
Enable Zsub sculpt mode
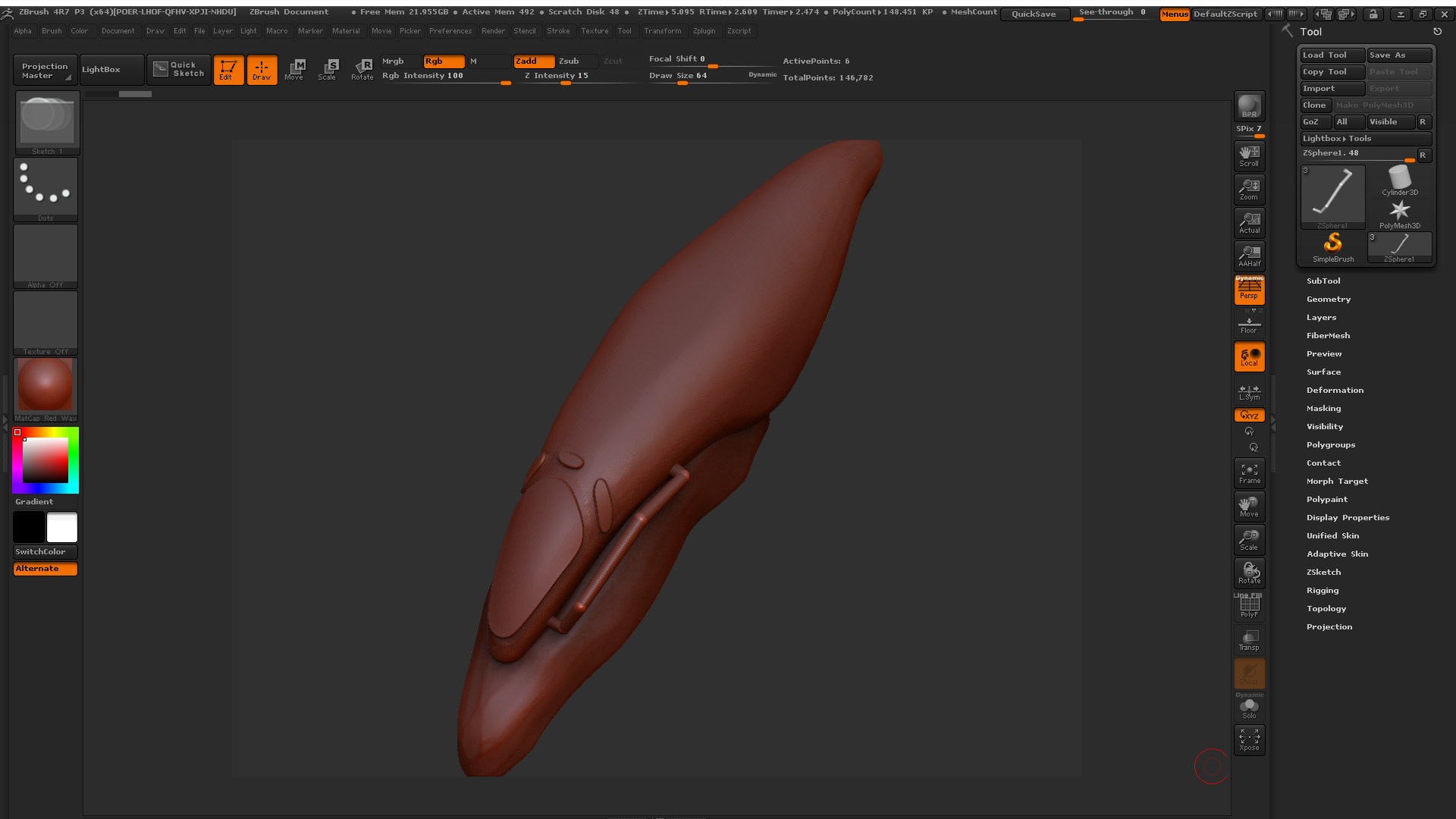pyautogui.click(x=577, y=61)
